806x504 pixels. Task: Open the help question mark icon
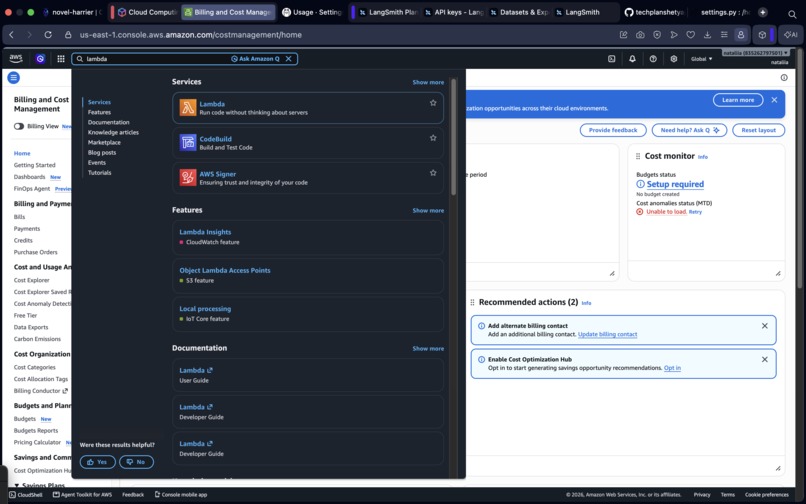pyautogui.click(x=653, y=59)
